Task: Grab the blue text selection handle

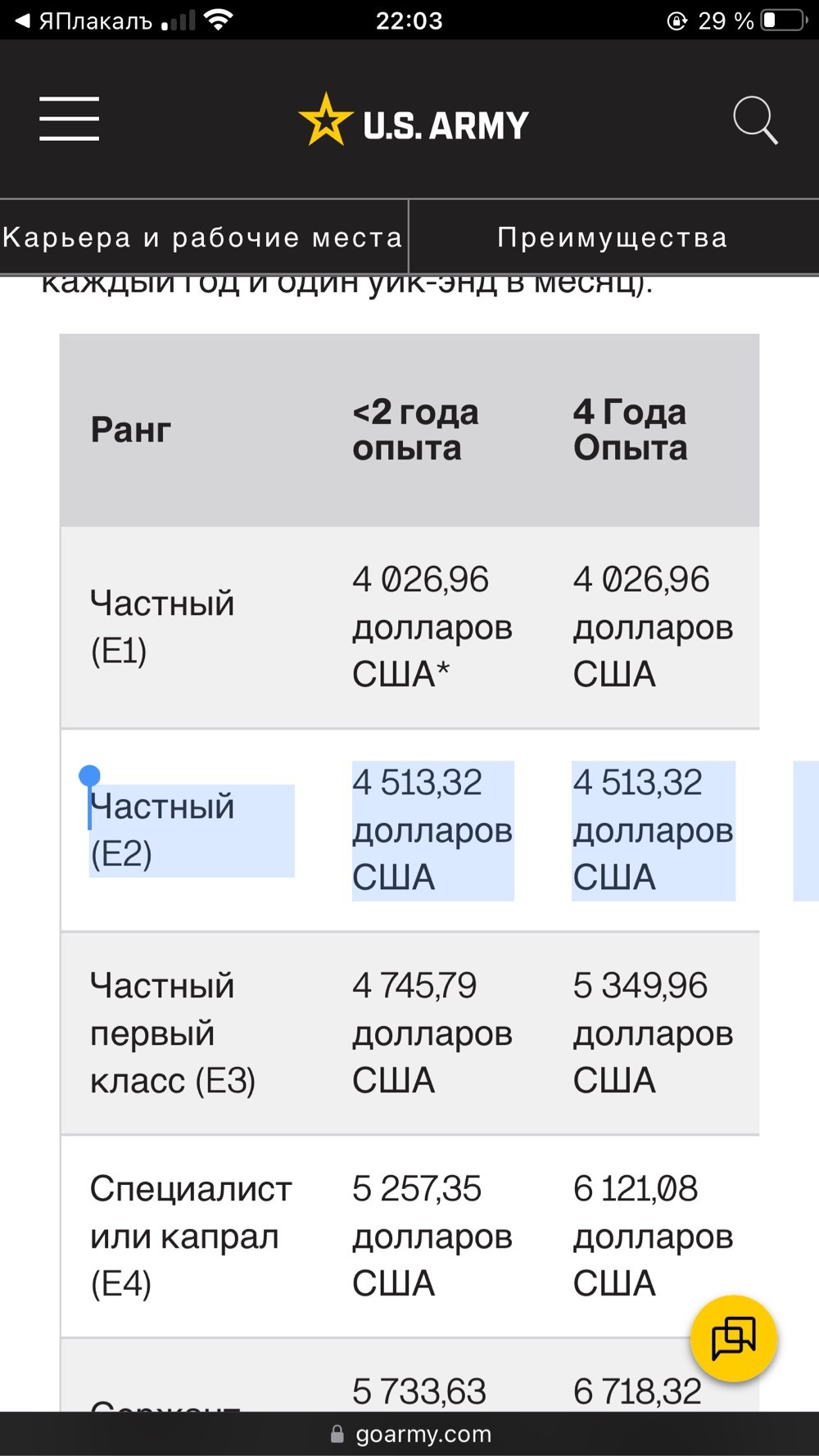Action: pos(89,776)
